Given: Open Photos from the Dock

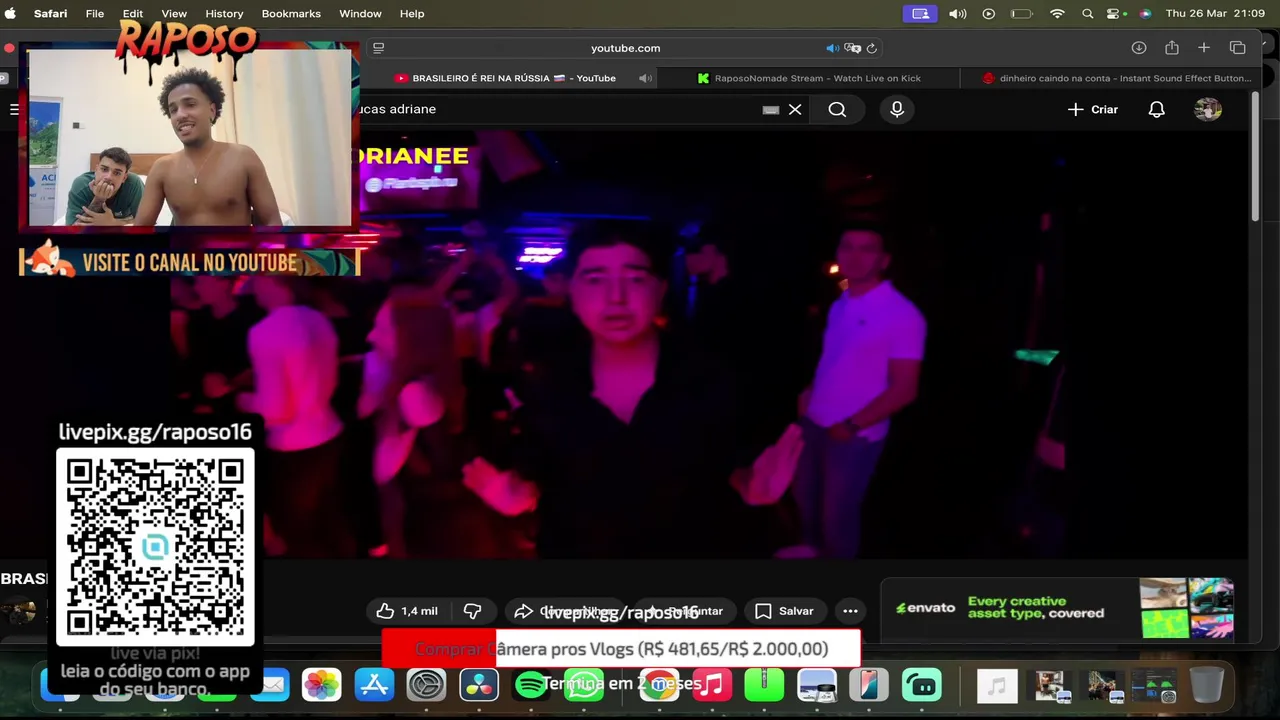Looking at the screenshot, I should pos(322,685).
